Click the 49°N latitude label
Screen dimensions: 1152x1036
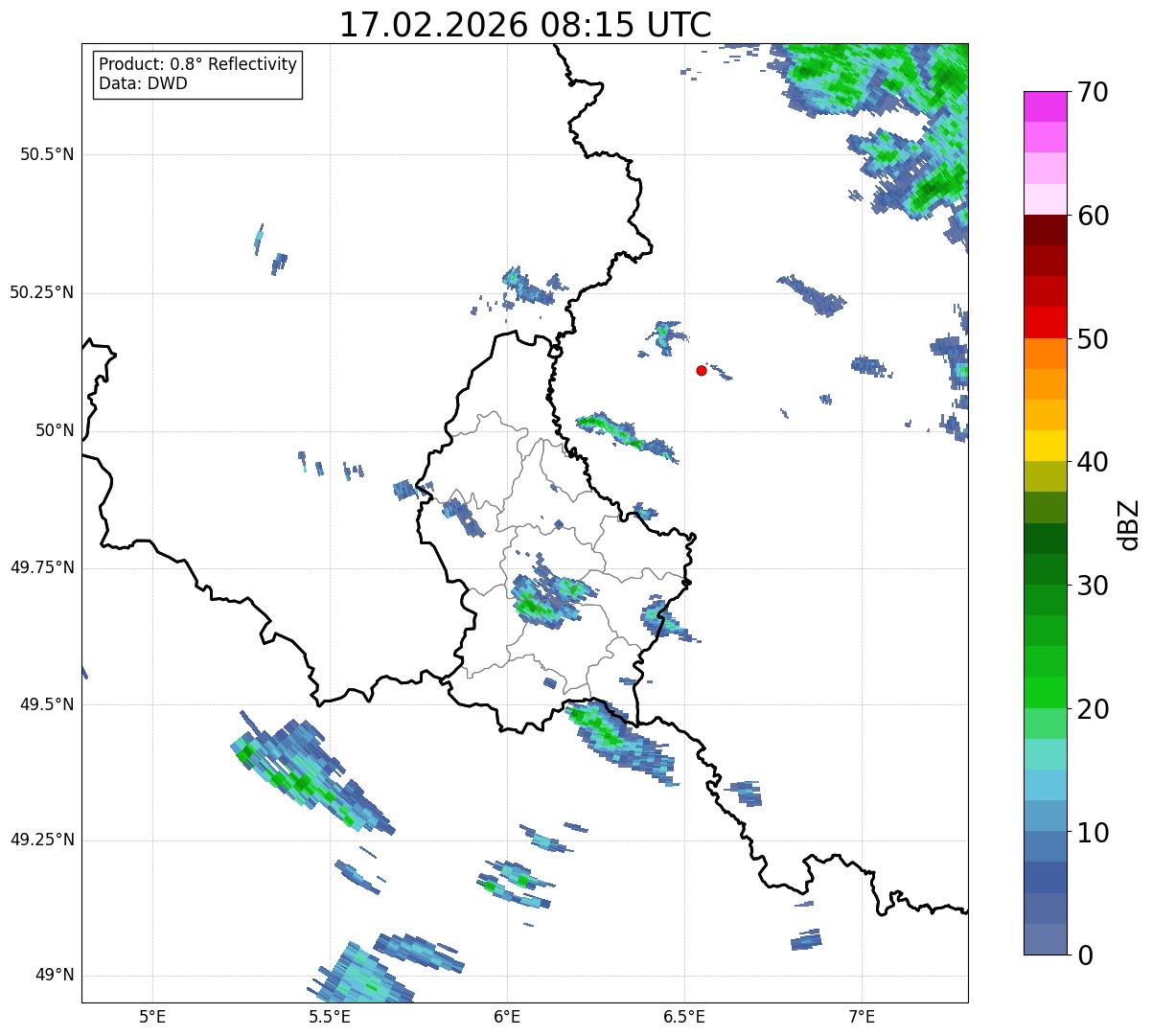[x=55, y=976]
